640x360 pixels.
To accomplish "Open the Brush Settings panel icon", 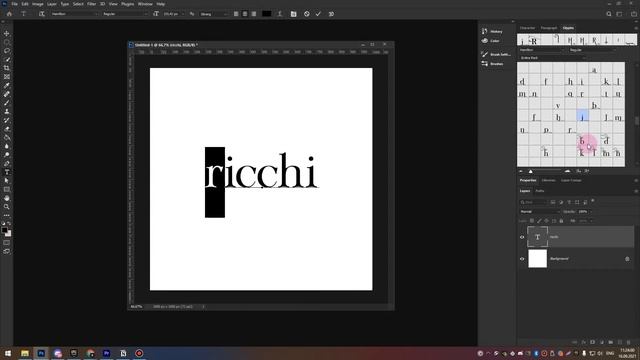I will [484, 54].
